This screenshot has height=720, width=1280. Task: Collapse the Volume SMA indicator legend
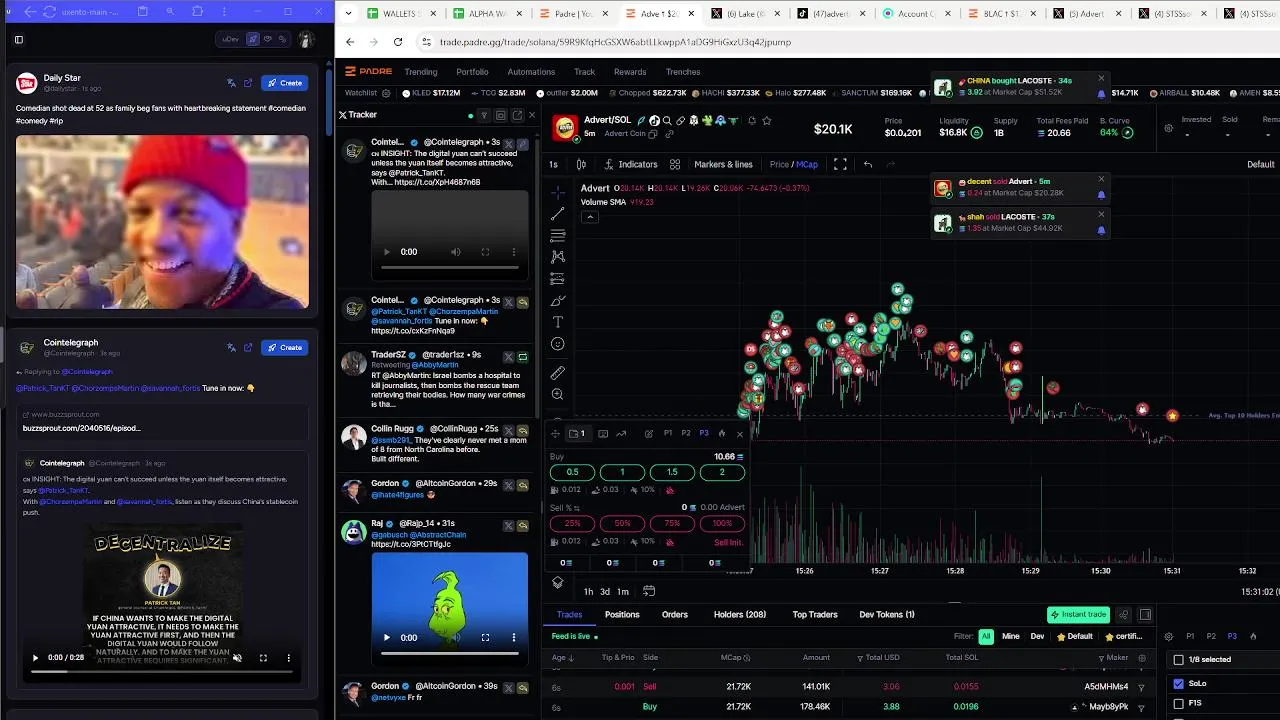coord(590,217)
